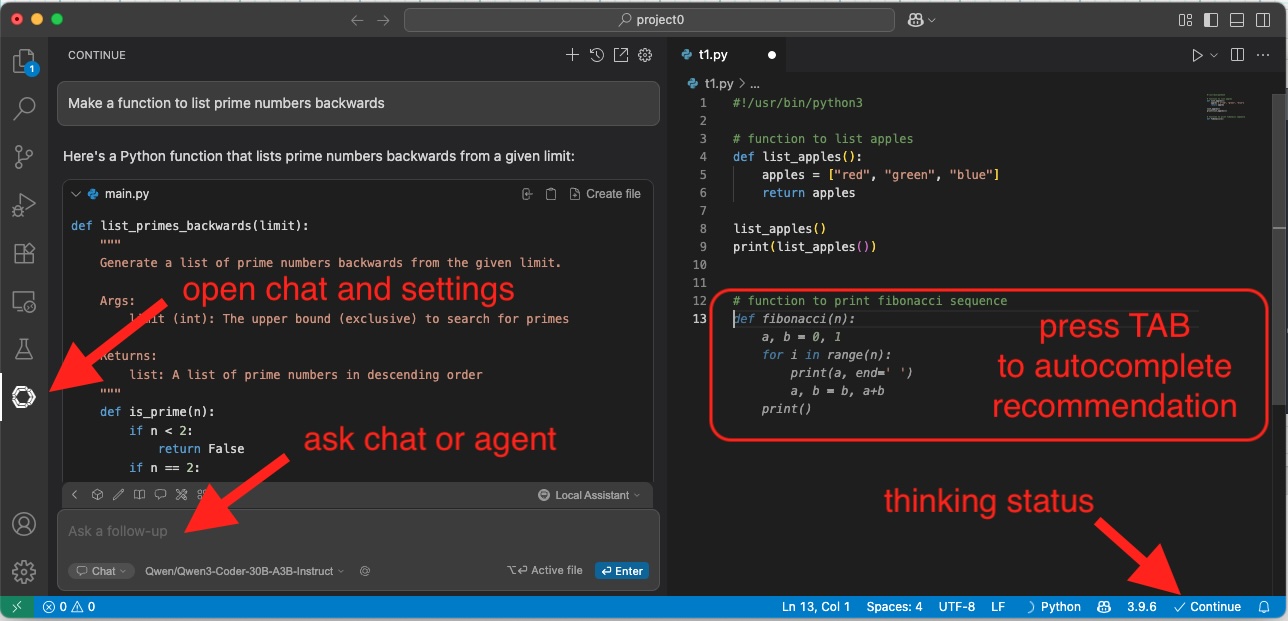Open the Chat mode dropdown

102,571
